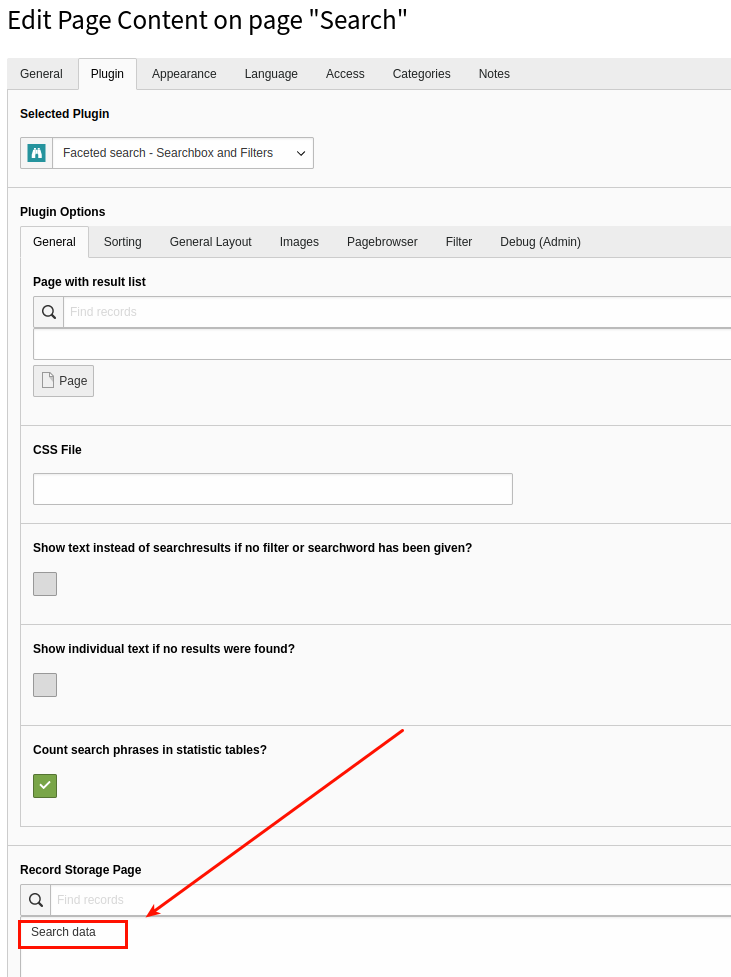Click the Page record browse button
This screenshot has height=977, width=731.
tap(63, 380)
